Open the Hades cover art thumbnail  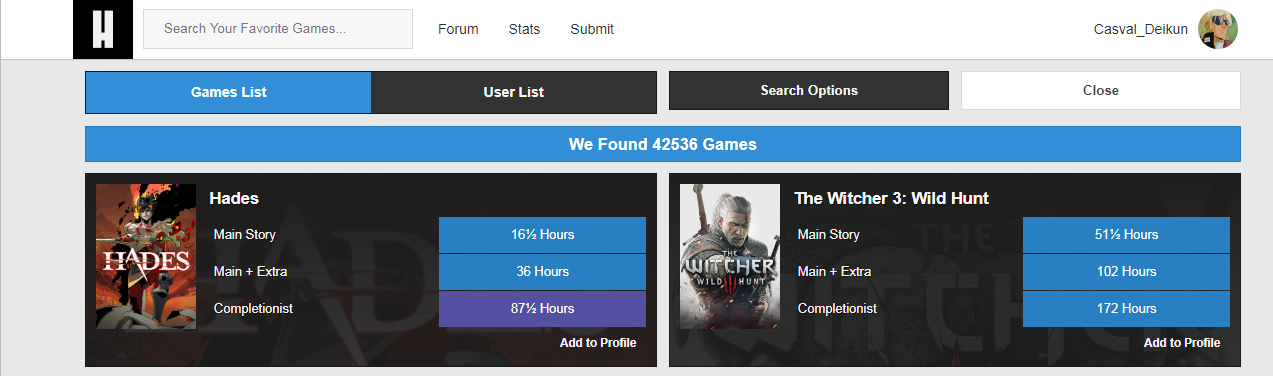click(146, 256)
